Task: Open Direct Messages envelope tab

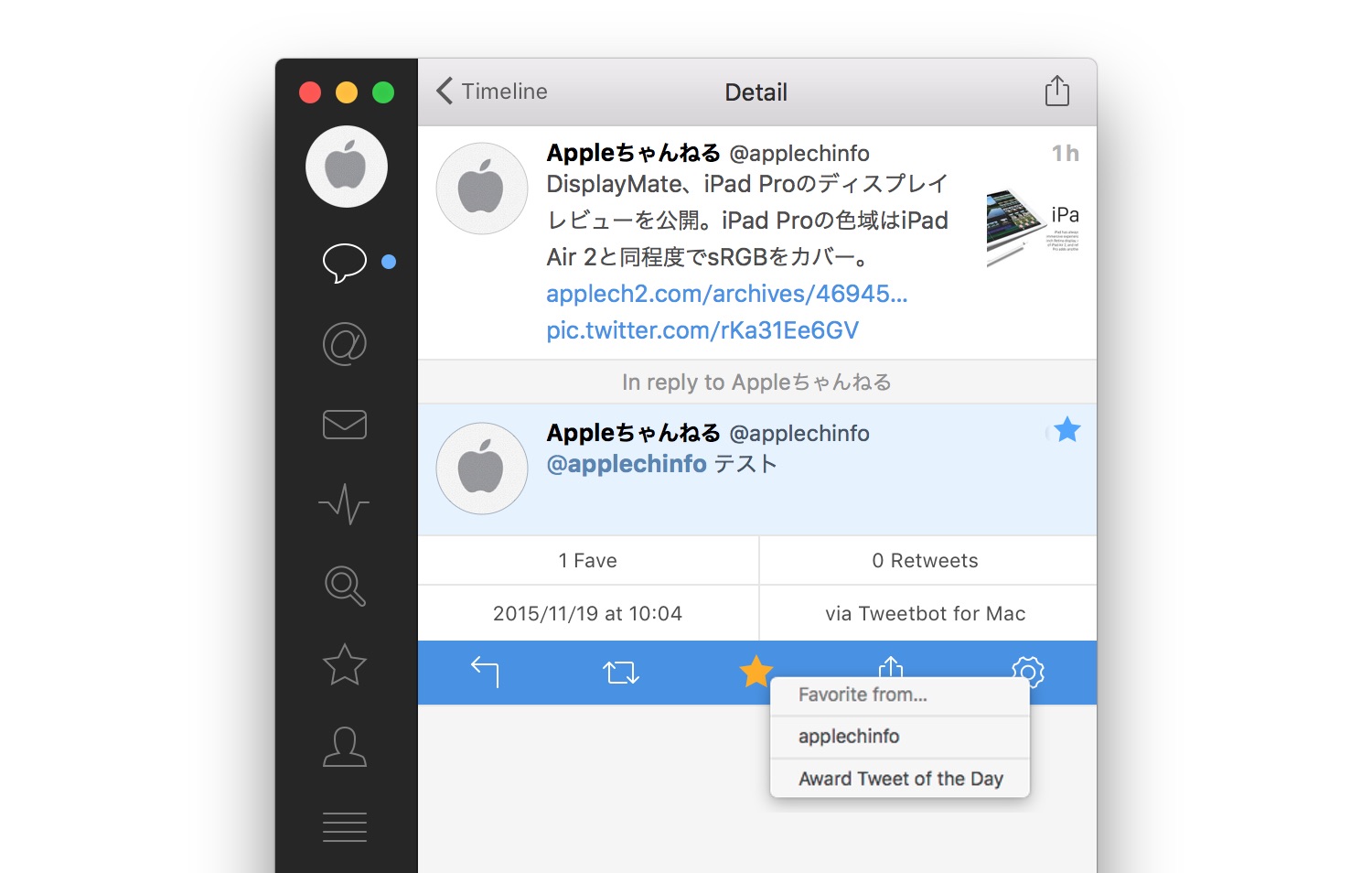Action: coord(345,425)
